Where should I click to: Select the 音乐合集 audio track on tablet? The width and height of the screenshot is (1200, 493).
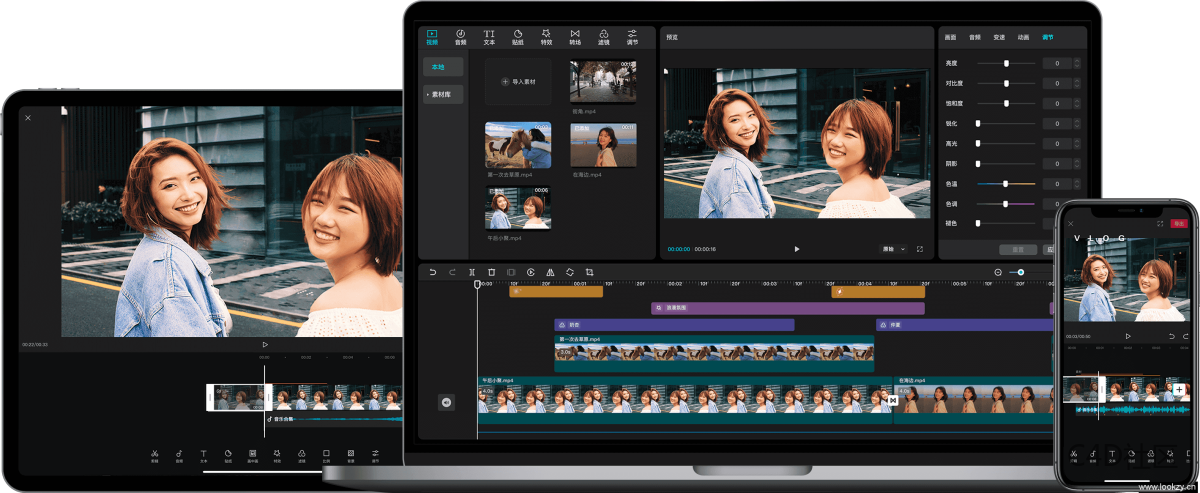[335, 419]
